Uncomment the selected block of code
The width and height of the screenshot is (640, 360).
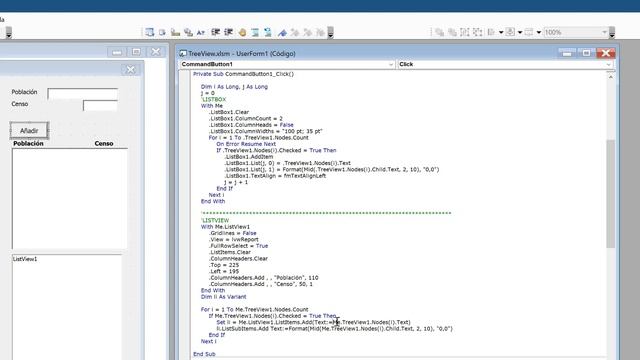(x=268, y=32)
